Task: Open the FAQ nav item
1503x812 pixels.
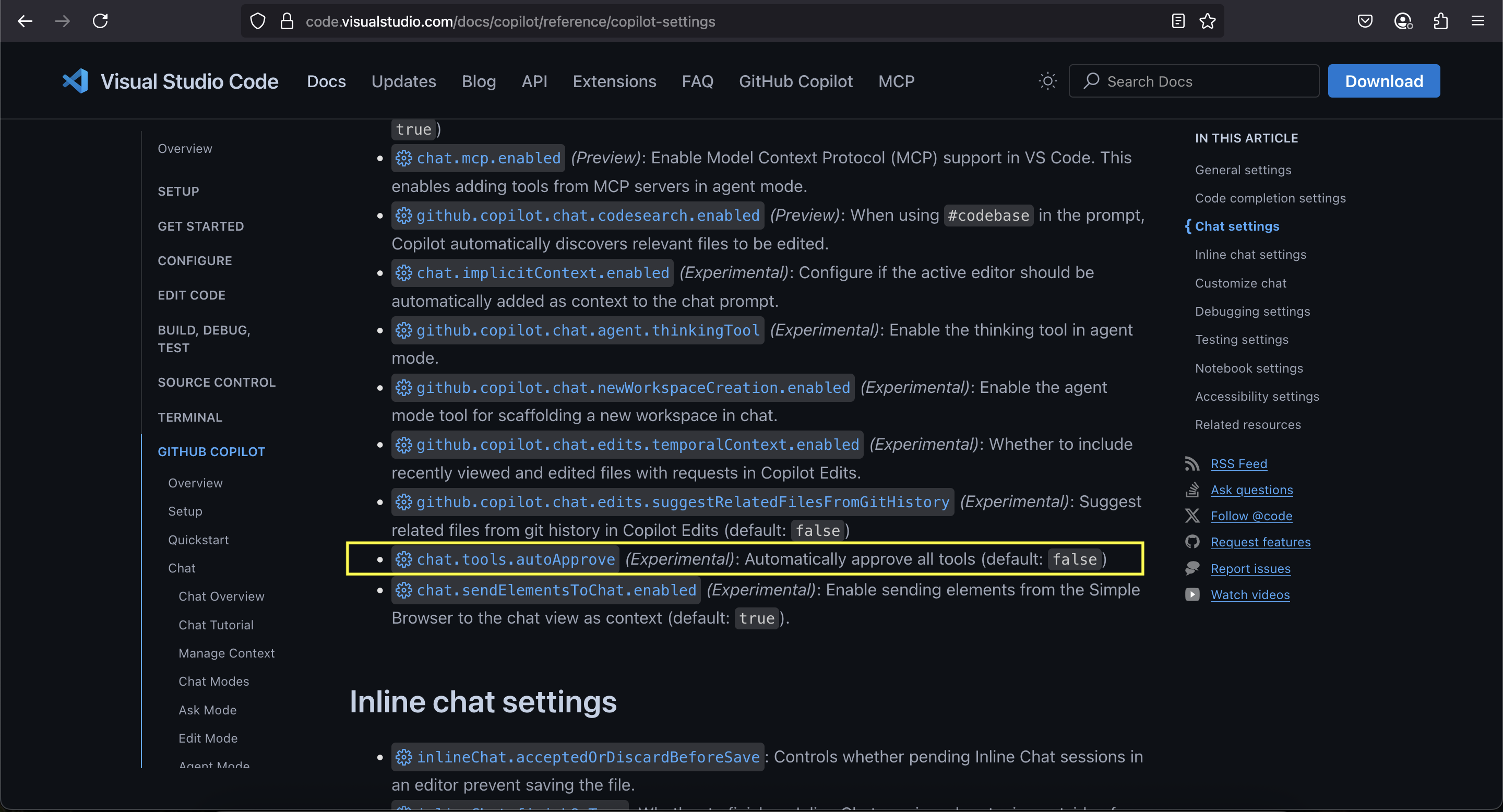Action: click(697, 81)
